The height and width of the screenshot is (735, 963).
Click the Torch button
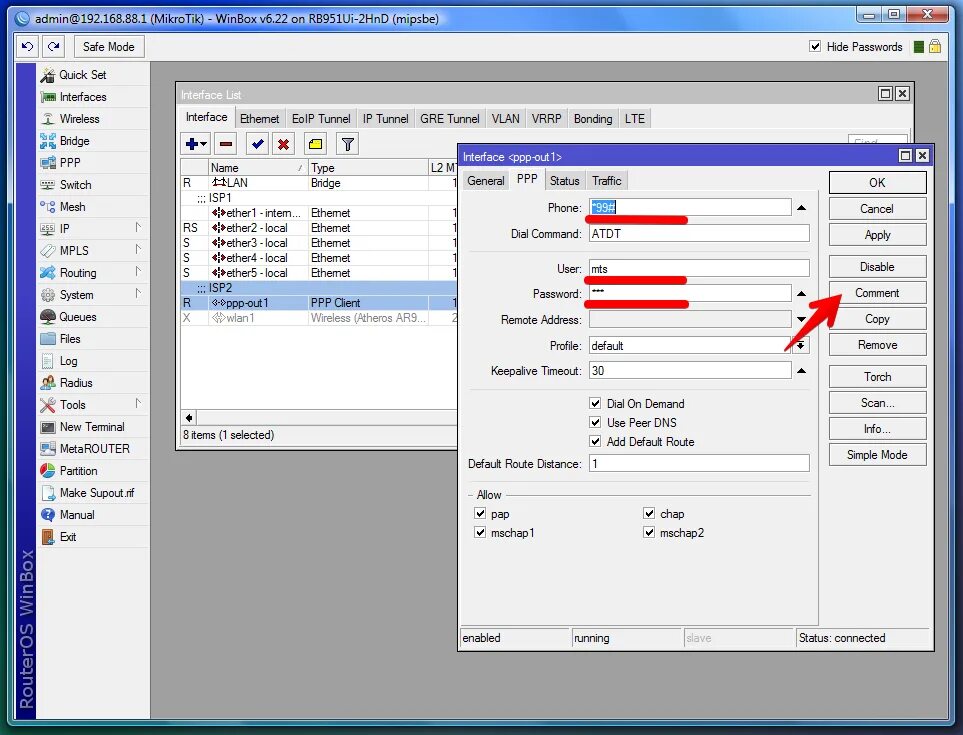coord(877,376)
